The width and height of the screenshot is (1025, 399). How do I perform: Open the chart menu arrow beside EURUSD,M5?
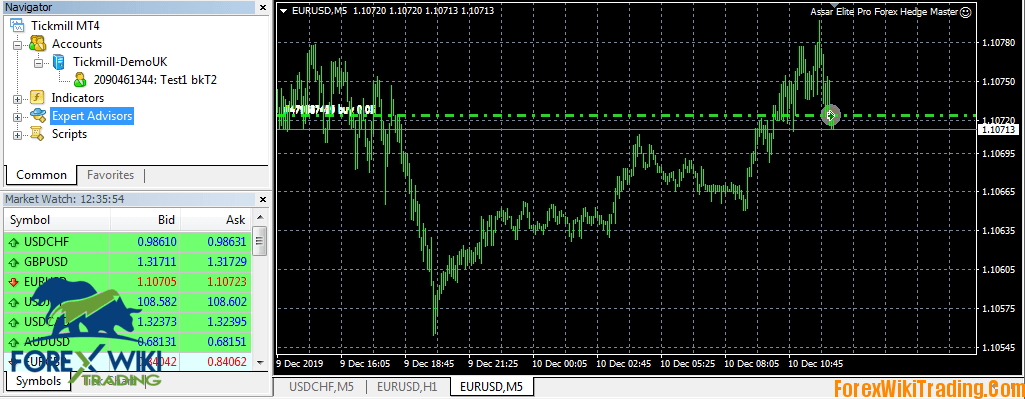[x=283, y=10]
